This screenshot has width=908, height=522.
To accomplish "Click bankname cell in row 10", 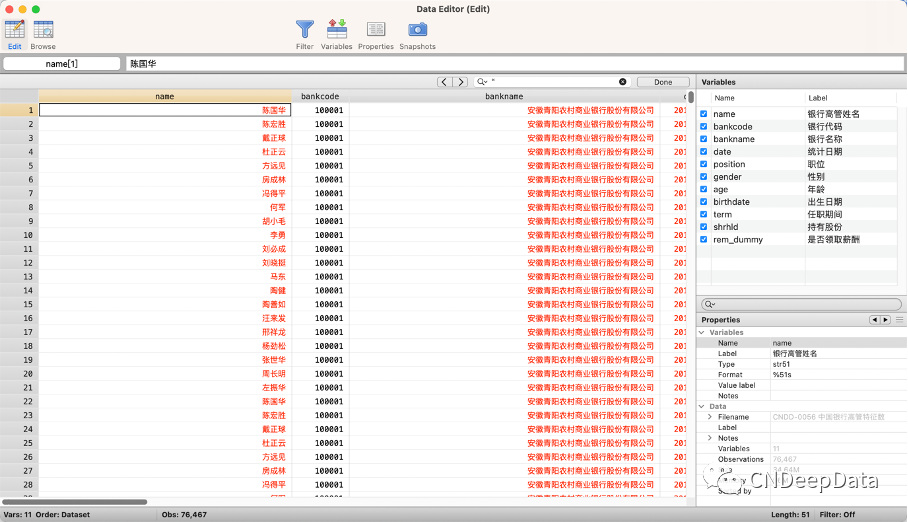I will tap(504, 235).
